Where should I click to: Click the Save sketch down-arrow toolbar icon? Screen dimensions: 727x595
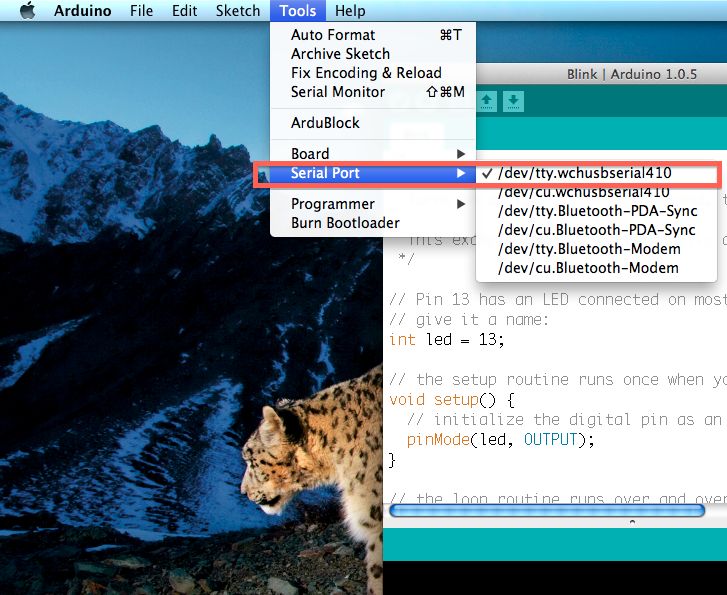[513, 101]
